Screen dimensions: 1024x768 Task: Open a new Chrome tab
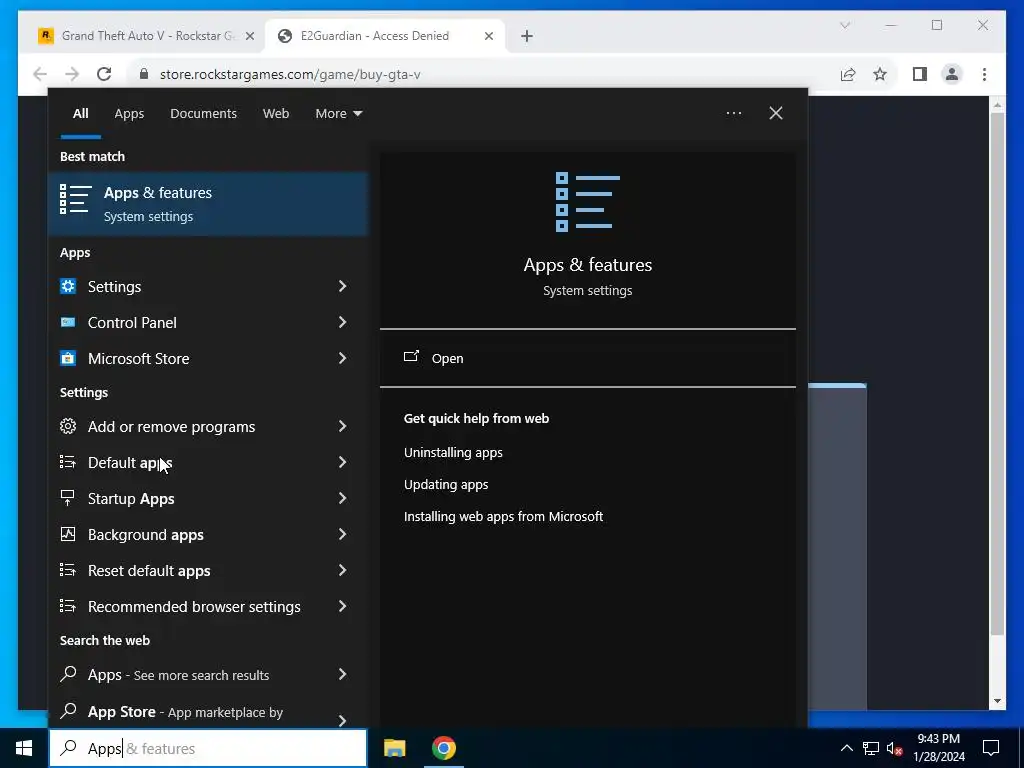pos(526,36)
